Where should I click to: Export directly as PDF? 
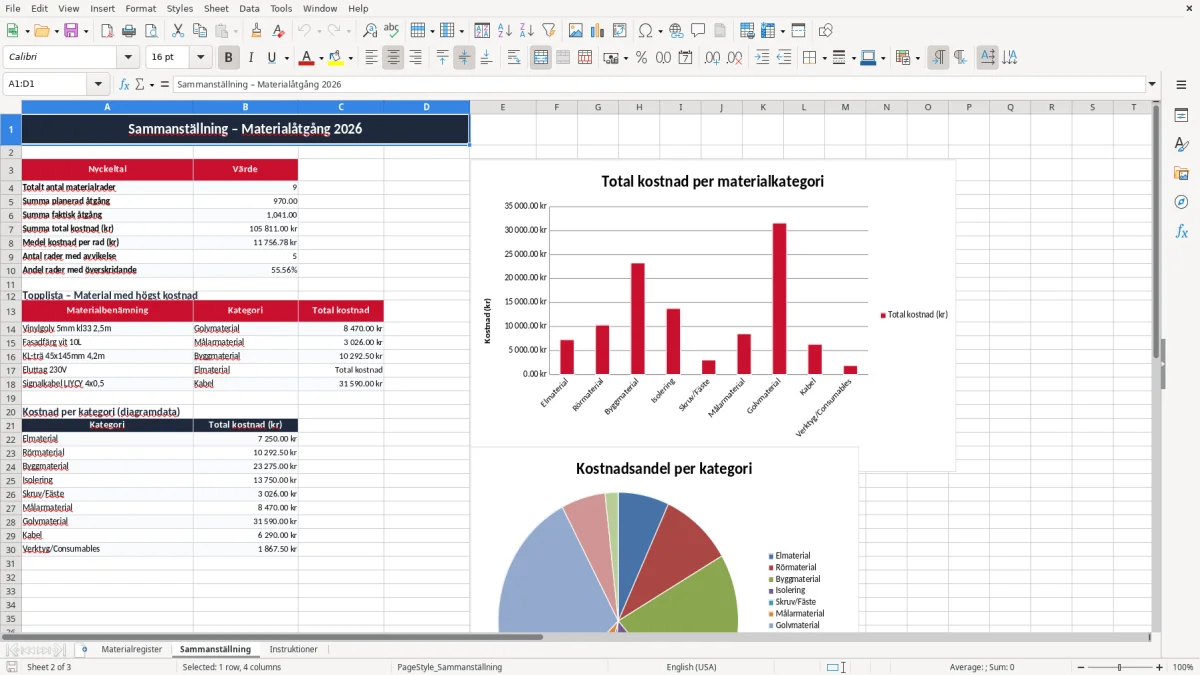point(107,31)
